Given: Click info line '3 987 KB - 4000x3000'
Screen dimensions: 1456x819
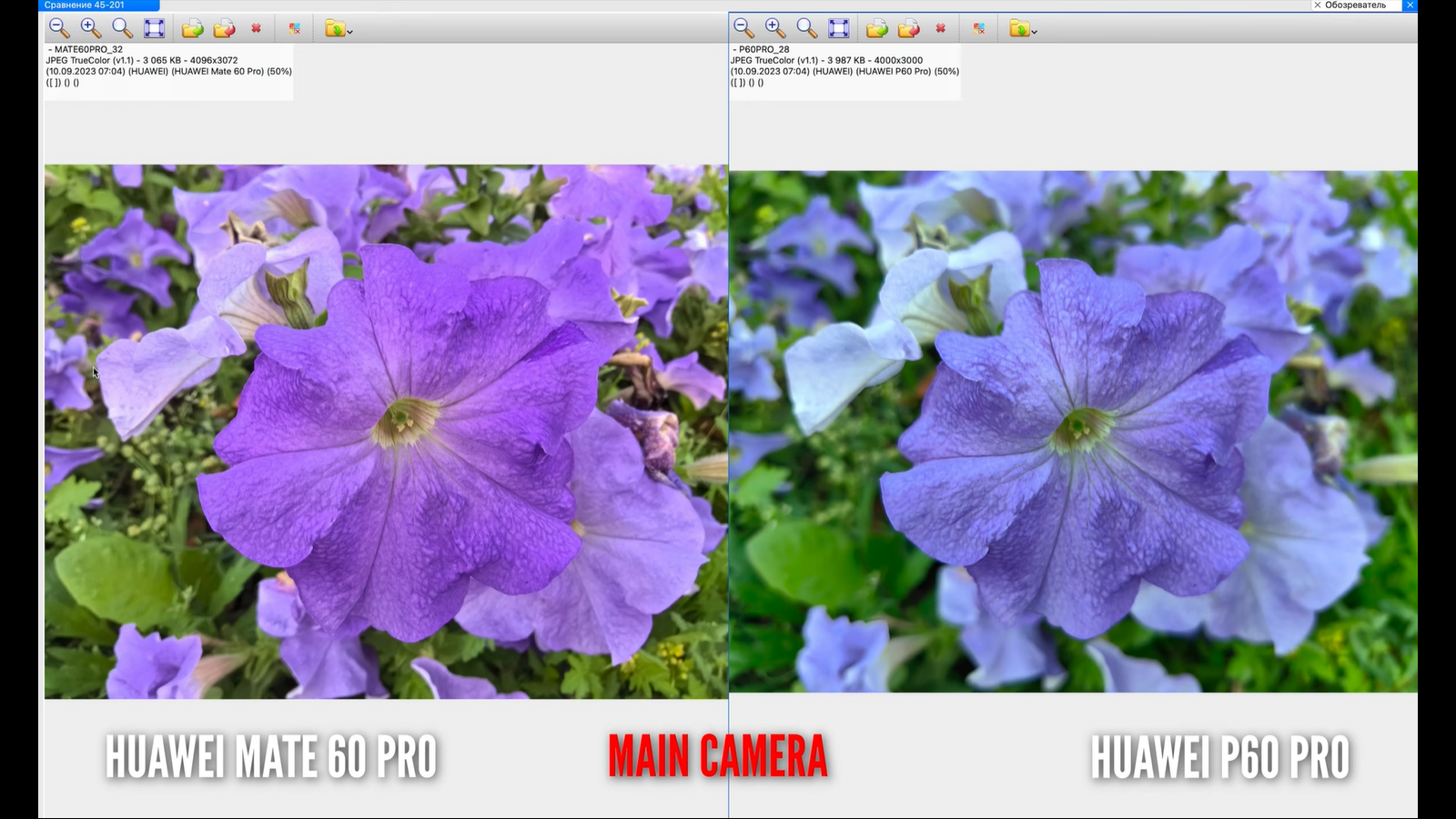Looking at the screenshot, I should tap(875, 61).
